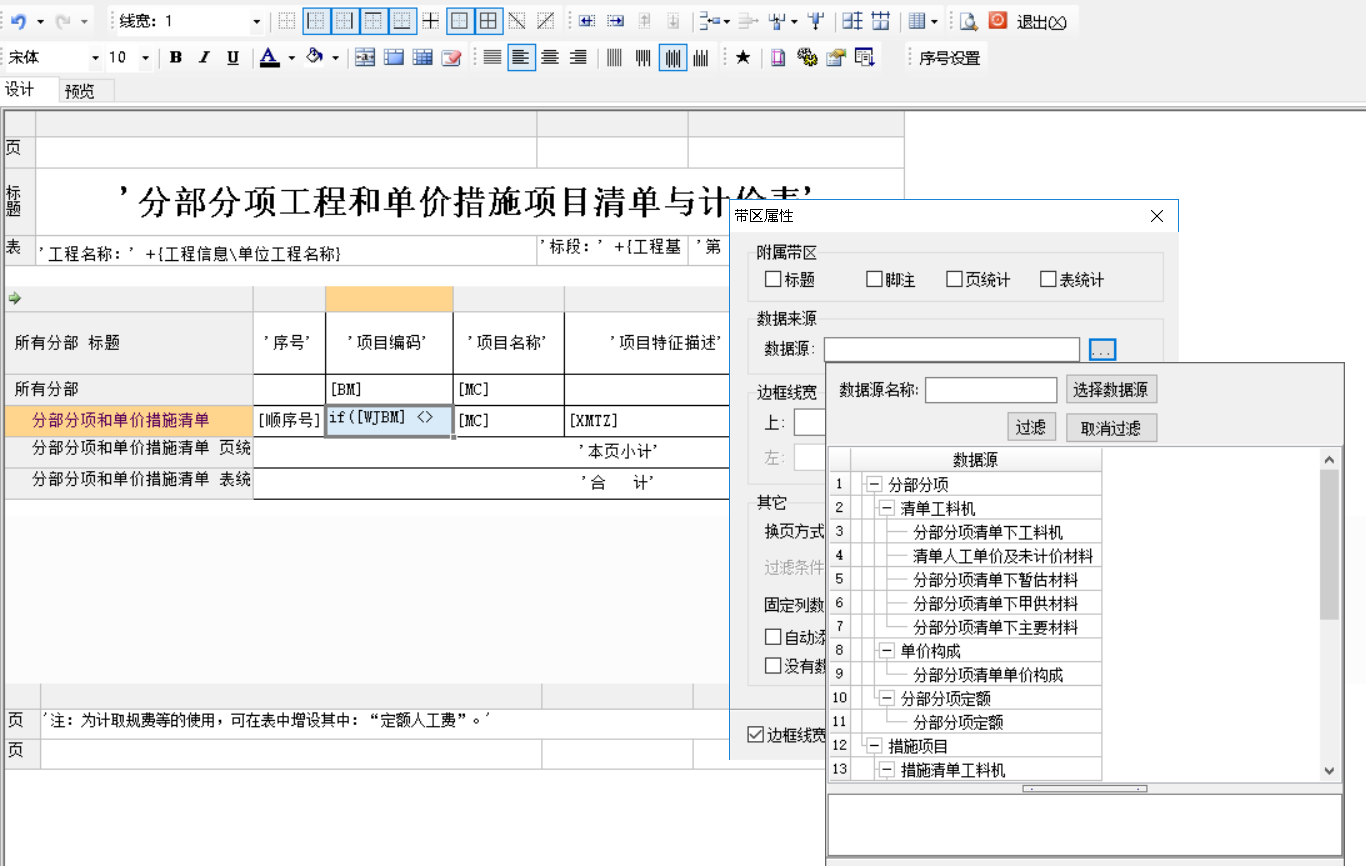Align text right

(578, 58)
